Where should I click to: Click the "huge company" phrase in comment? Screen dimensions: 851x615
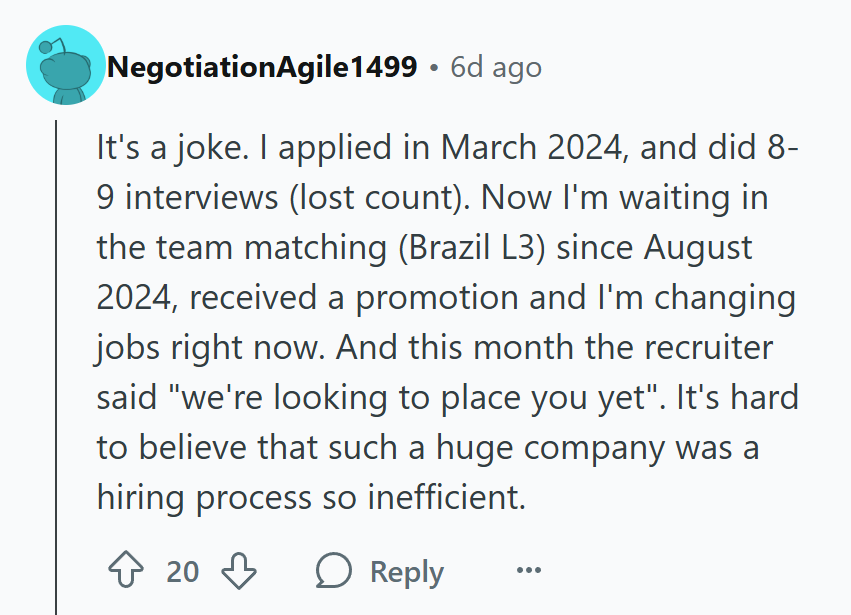550,448
